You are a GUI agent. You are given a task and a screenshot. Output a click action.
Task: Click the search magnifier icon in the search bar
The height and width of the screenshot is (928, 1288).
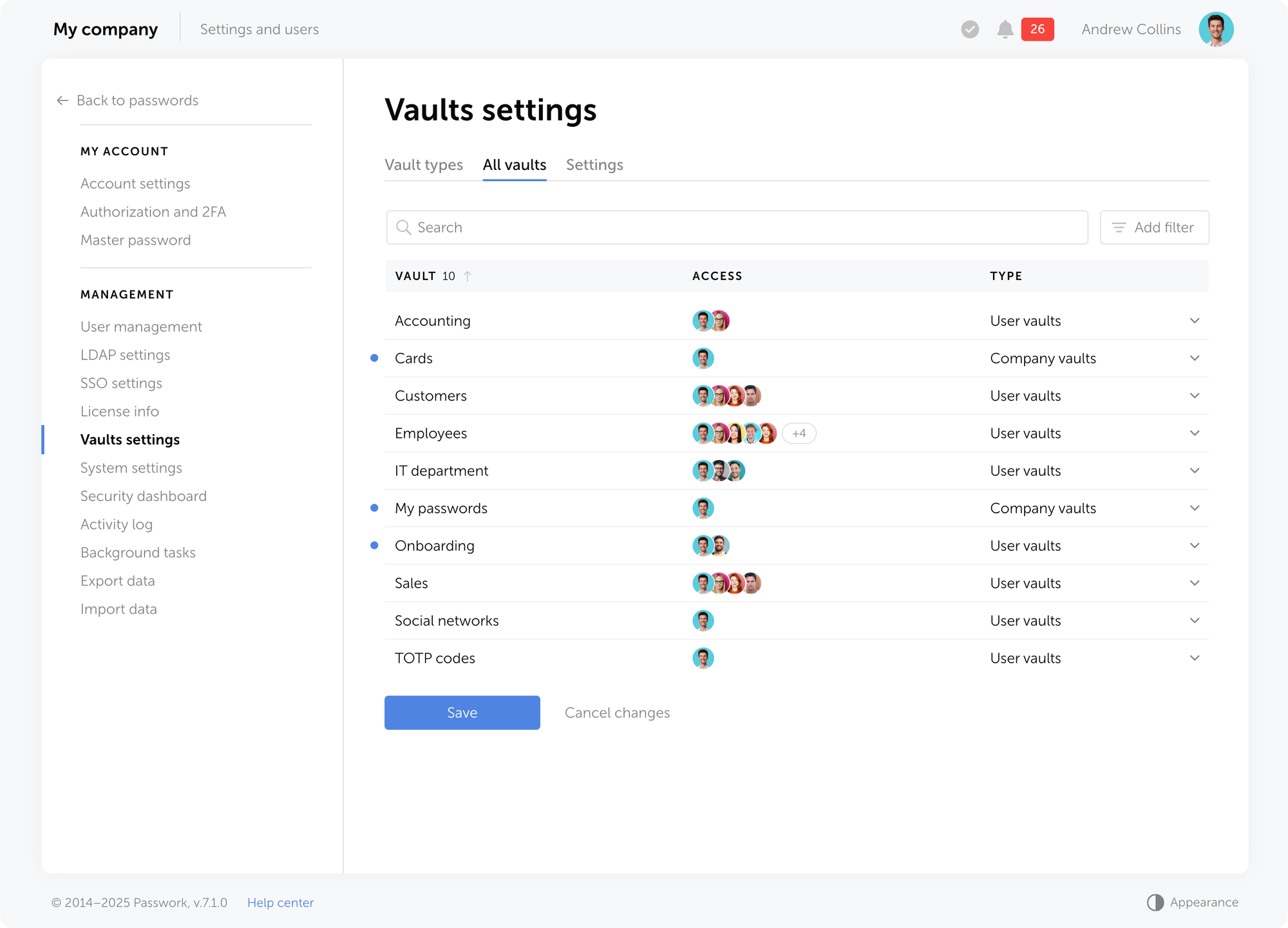tap(404, 227)
